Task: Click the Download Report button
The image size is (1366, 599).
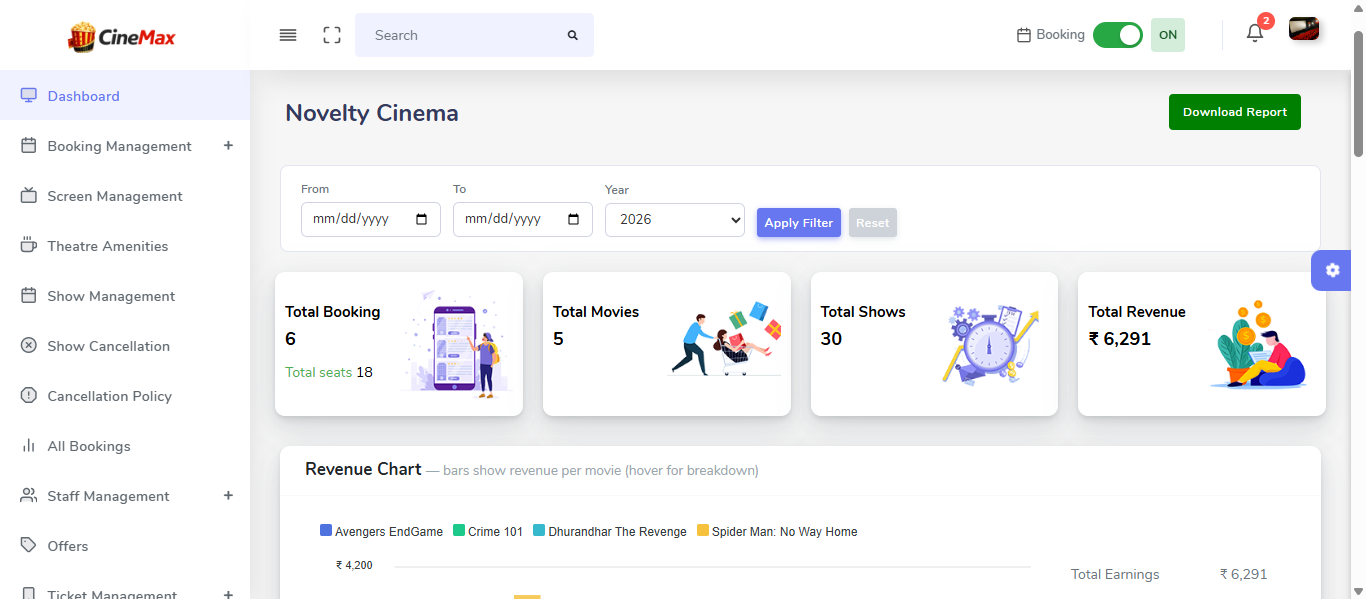Action: coord(1234,111)
